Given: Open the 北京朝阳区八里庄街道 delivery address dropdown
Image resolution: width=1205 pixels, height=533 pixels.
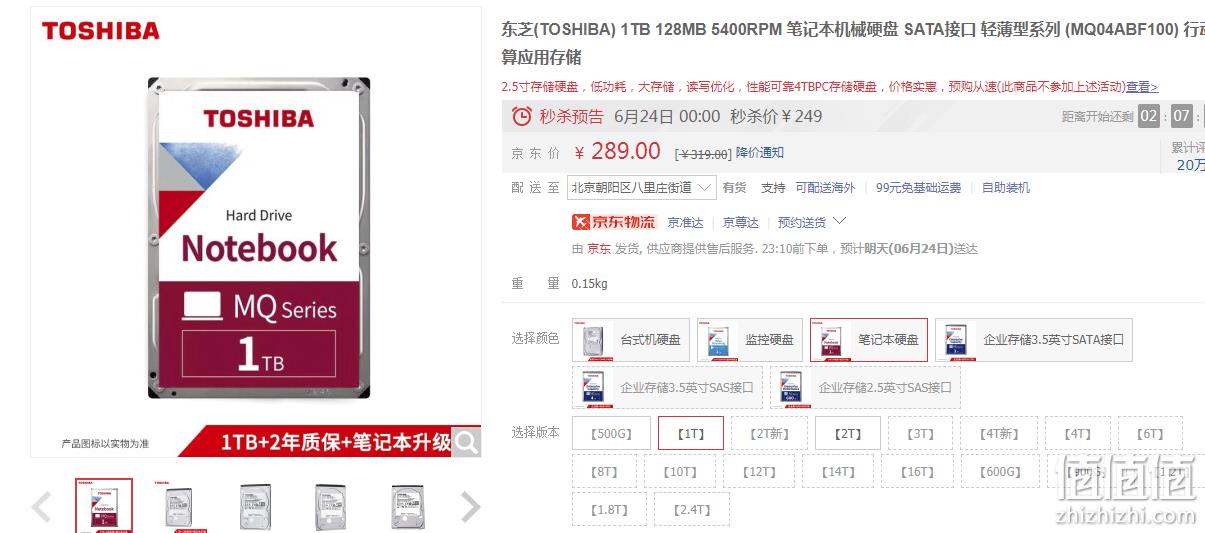Looking at the screenshot, I should click(x=641, y=187).
